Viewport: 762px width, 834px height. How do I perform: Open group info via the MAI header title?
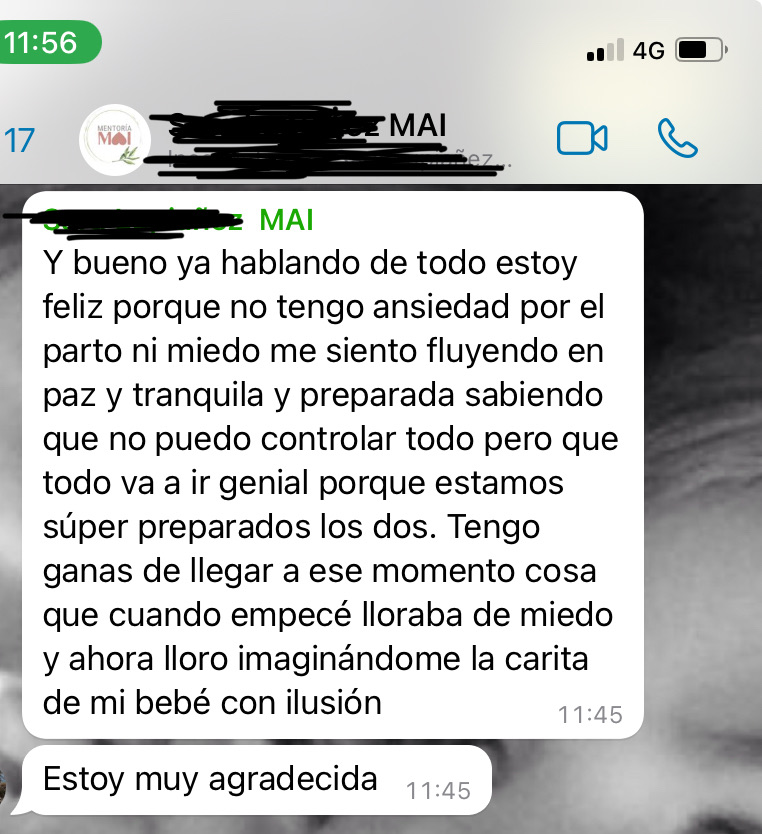(x=417, y=126)
